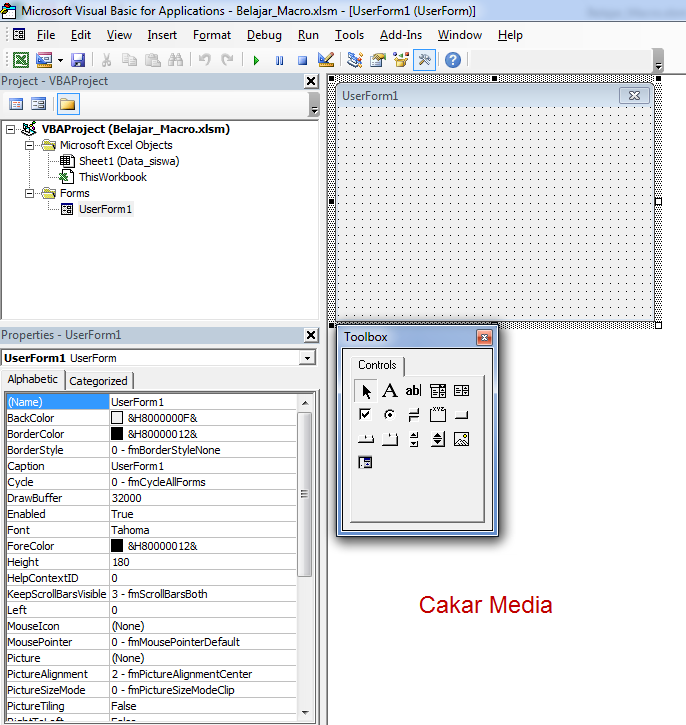Image resolution: width=686 pixels, height=725 pixels.
Task: Select the OptionButton control in Toolbox
Action: pyautogui.click(x=390, y=415)
